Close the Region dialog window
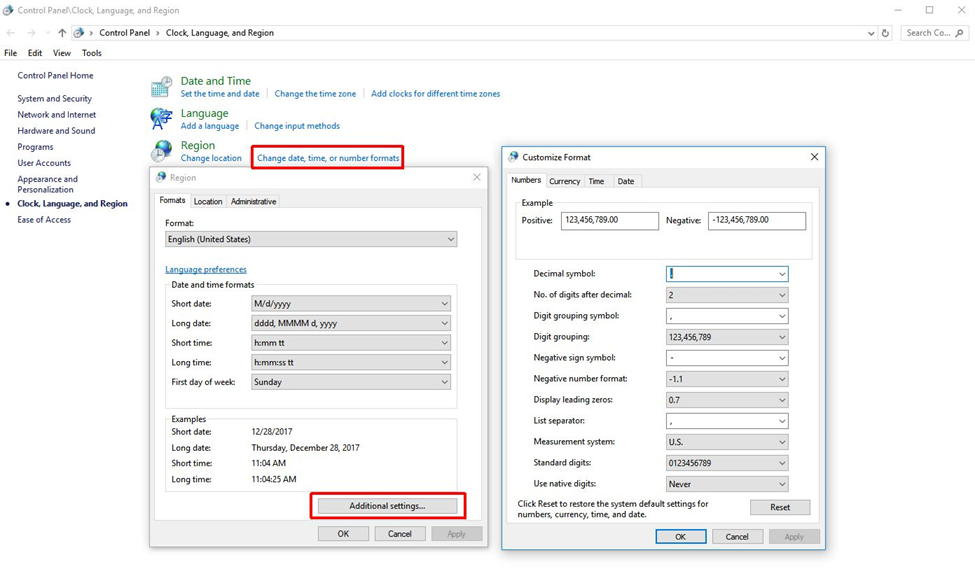The image size is (975, 569). (476, 177)
